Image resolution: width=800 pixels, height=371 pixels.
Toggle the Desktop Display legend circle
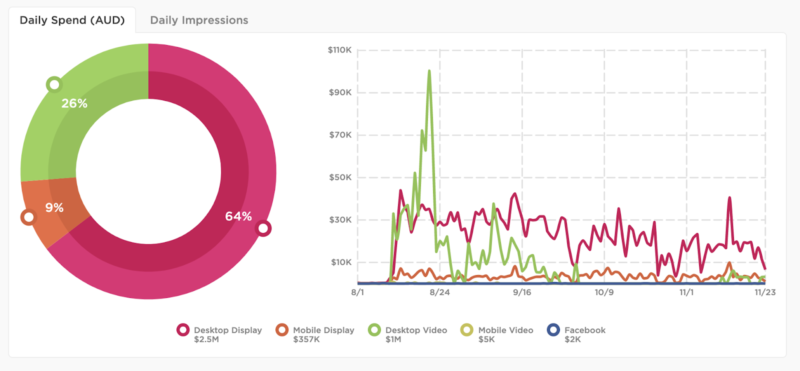[x=184, y=330]
